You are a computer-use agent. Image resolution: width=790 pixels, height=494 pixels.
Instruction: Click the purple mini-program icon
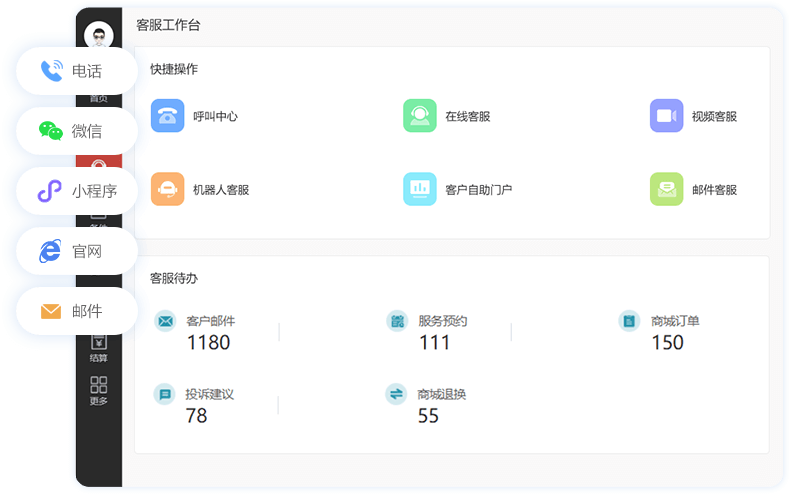point(50,191)
